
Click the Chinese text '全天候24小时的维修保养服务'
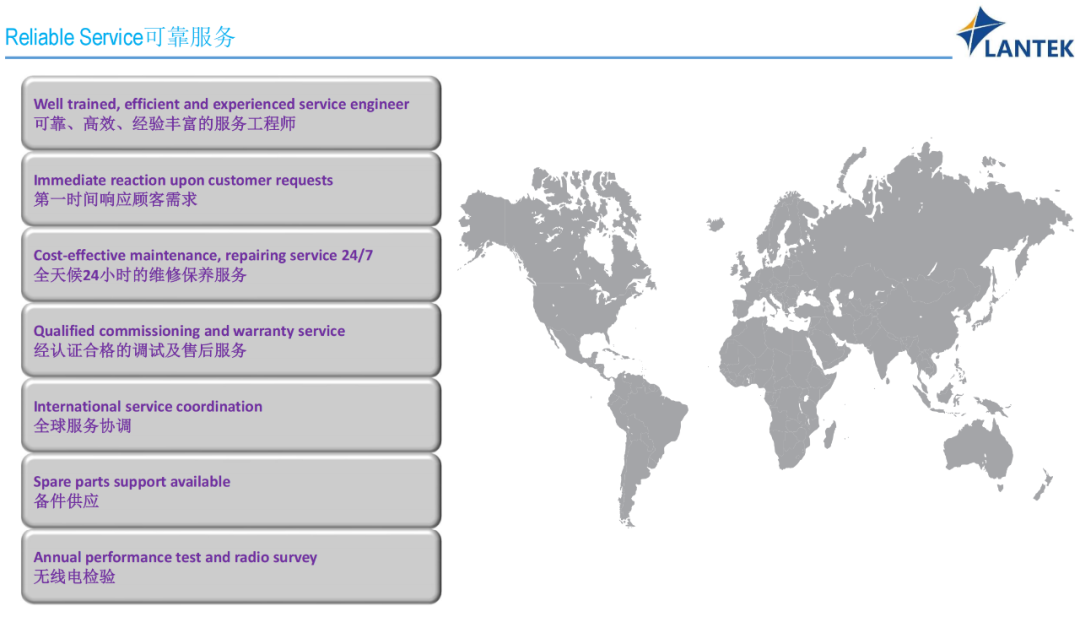point(140,275)
